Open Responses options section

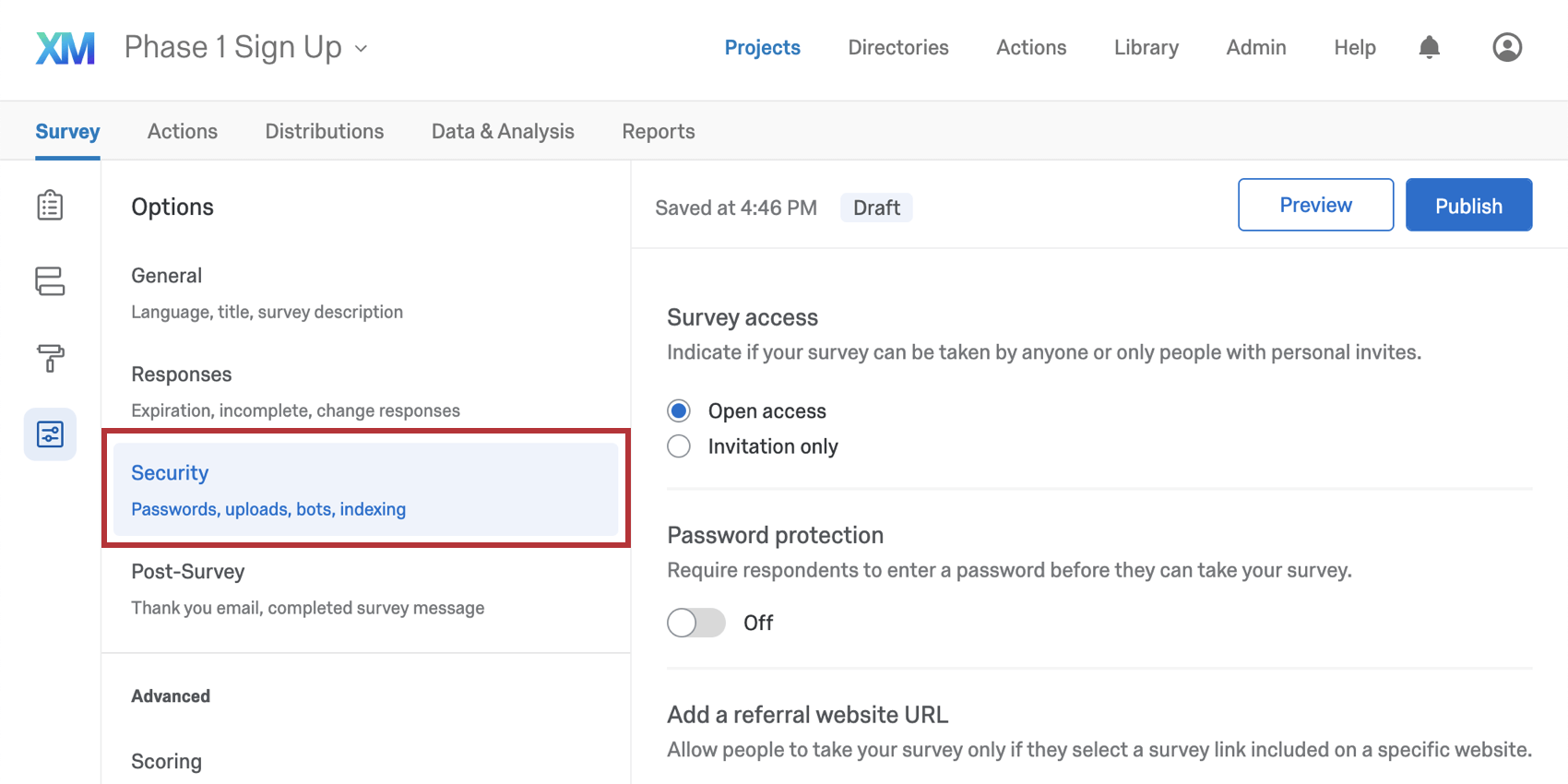tap(365, 392)
